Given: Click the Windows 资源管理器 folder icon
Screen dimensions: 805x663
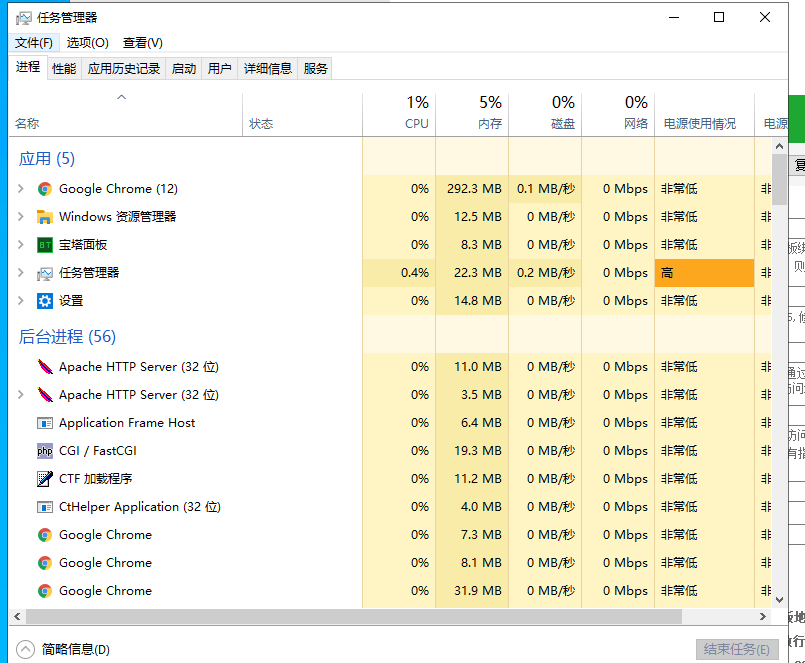Looking at the screenshot, I should [45, 217].
